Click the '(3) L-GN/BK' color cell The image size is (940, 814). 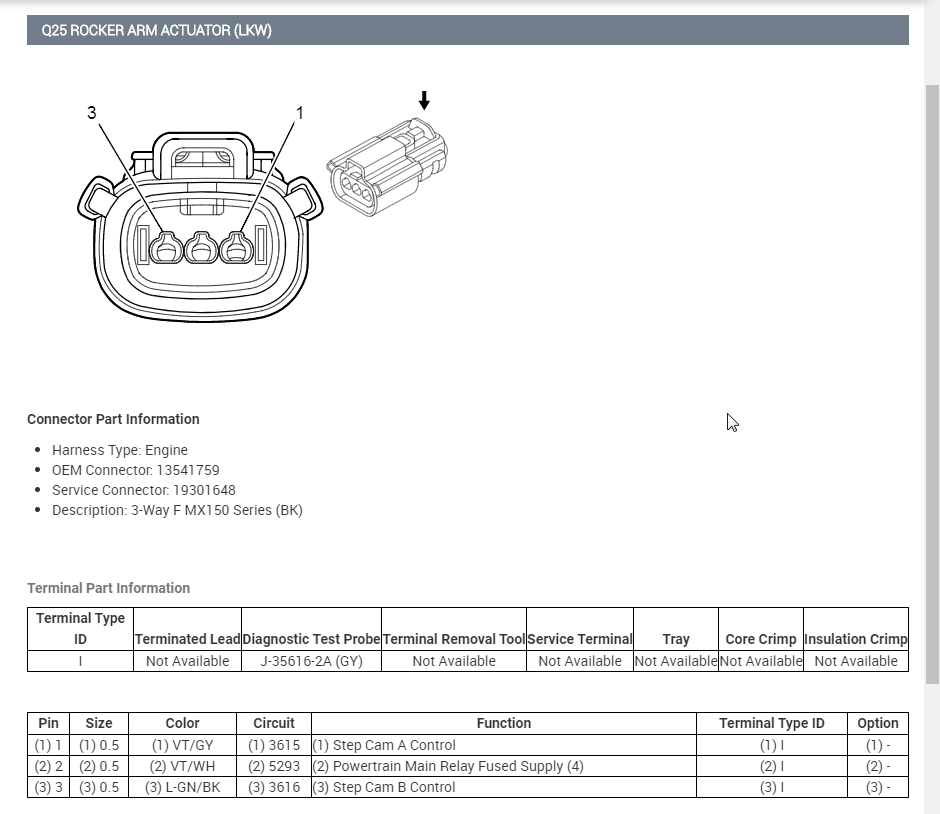182,787
